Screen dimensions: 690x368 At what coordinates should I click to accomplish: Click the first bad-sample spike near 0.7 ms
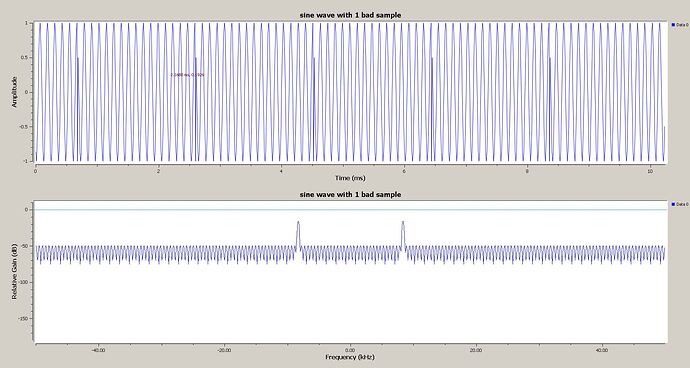tap(78, 110)
